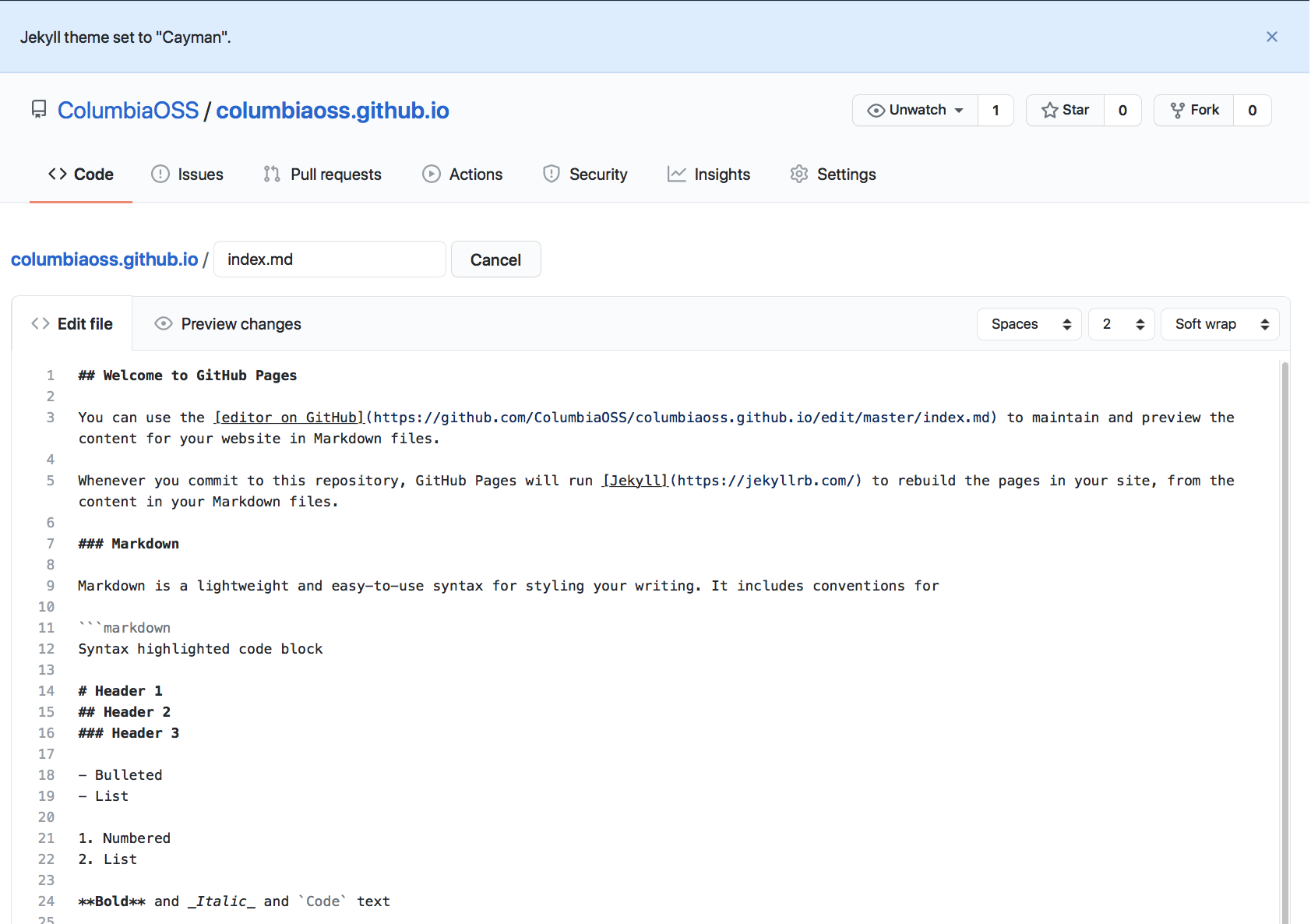Dismiss the Jekyll theme notification banner
The image size is (1311, 924).
point(1271,37)
